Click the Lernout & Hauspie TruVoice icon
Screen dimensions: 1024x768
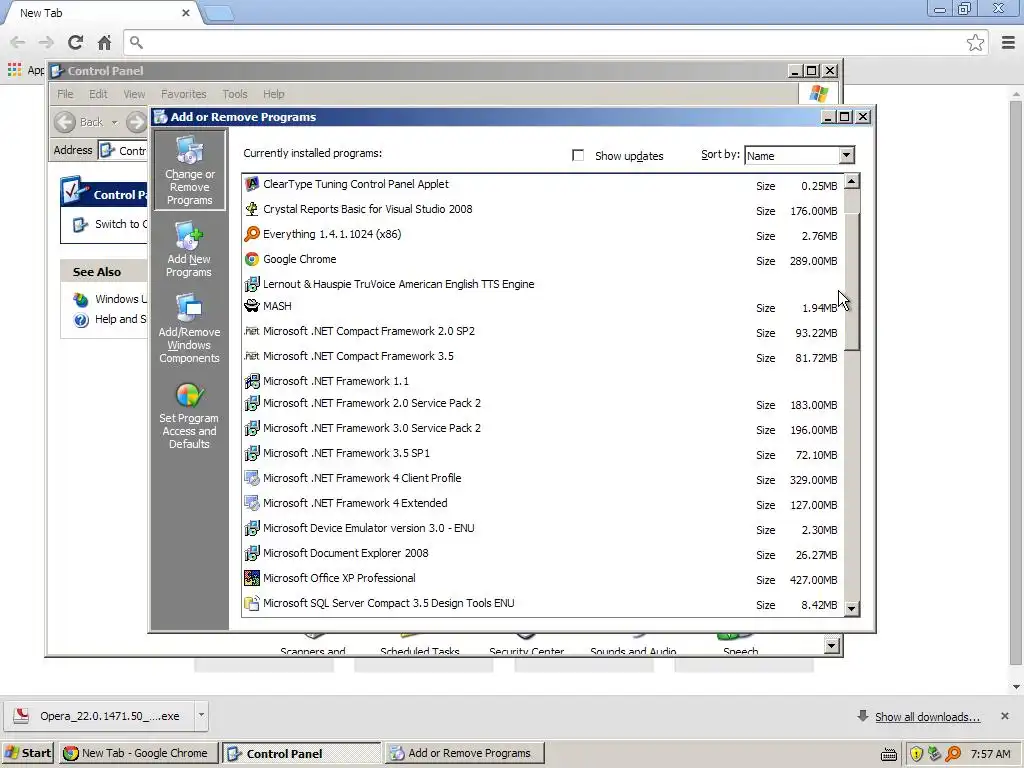251,284
